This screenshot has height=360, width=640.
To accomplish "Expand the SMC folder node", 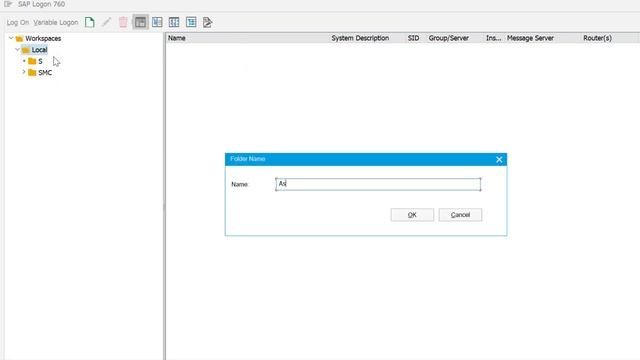I will 24,72.
